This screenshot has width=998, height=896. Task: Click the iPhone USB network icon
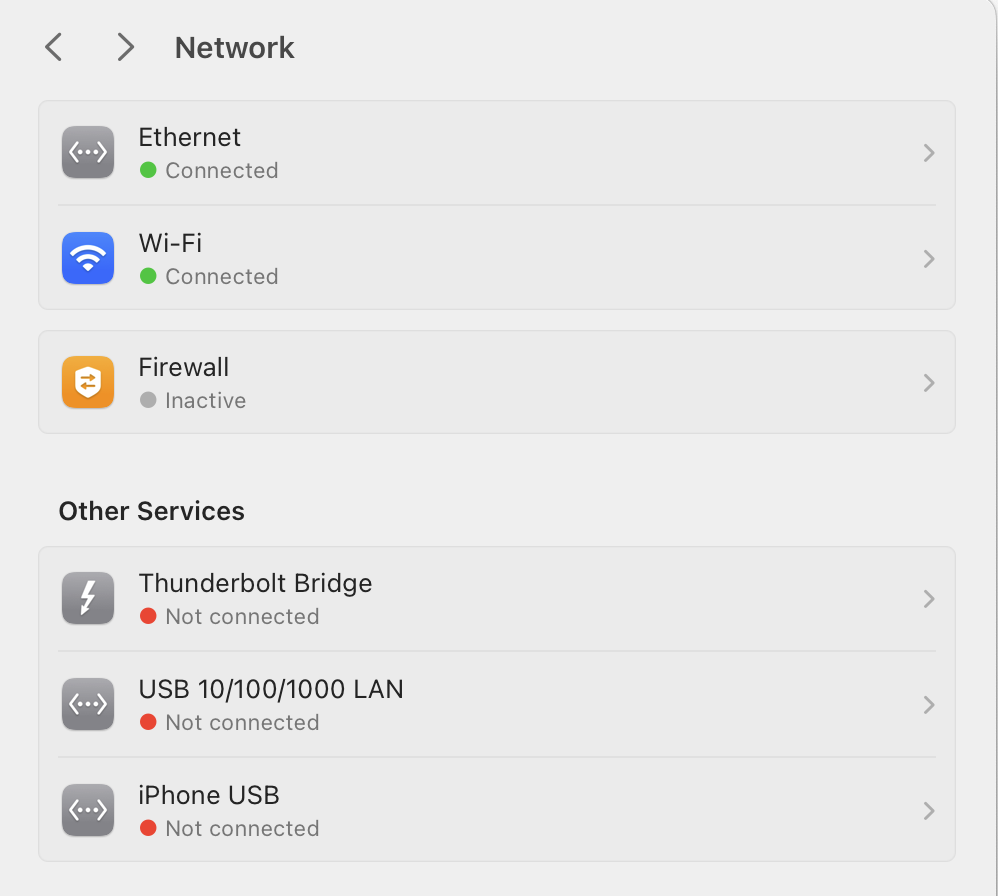pos(87,810)
